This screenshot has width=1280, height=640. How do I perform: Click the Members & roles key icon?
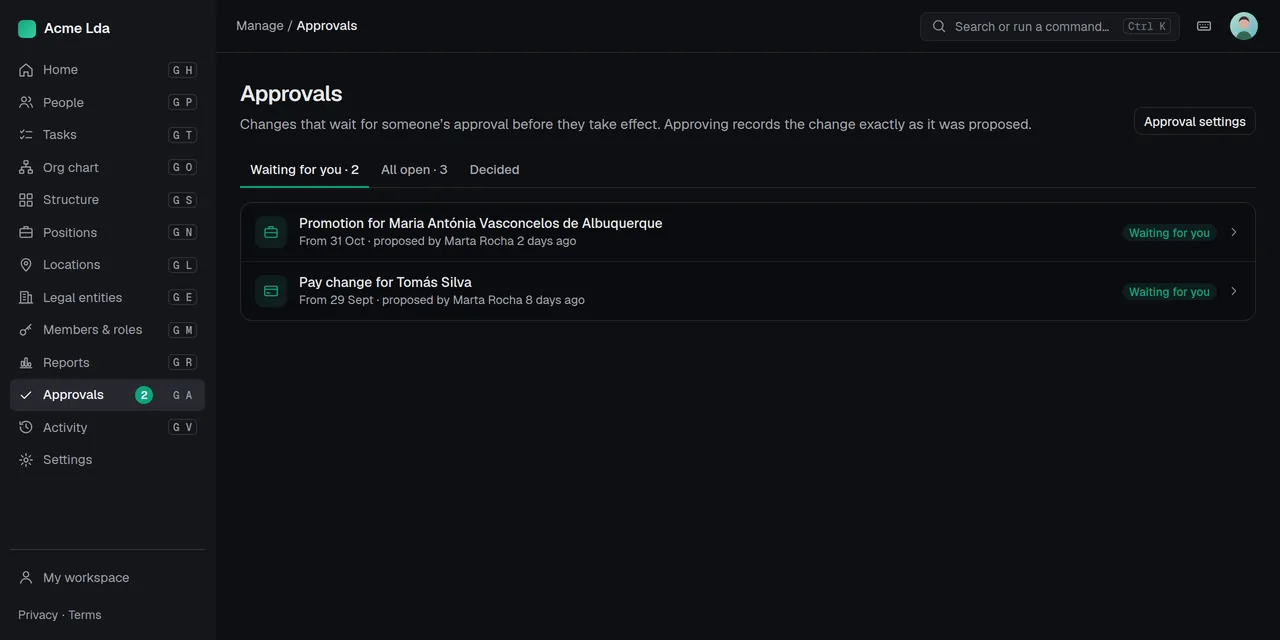[x=26, y=330]
